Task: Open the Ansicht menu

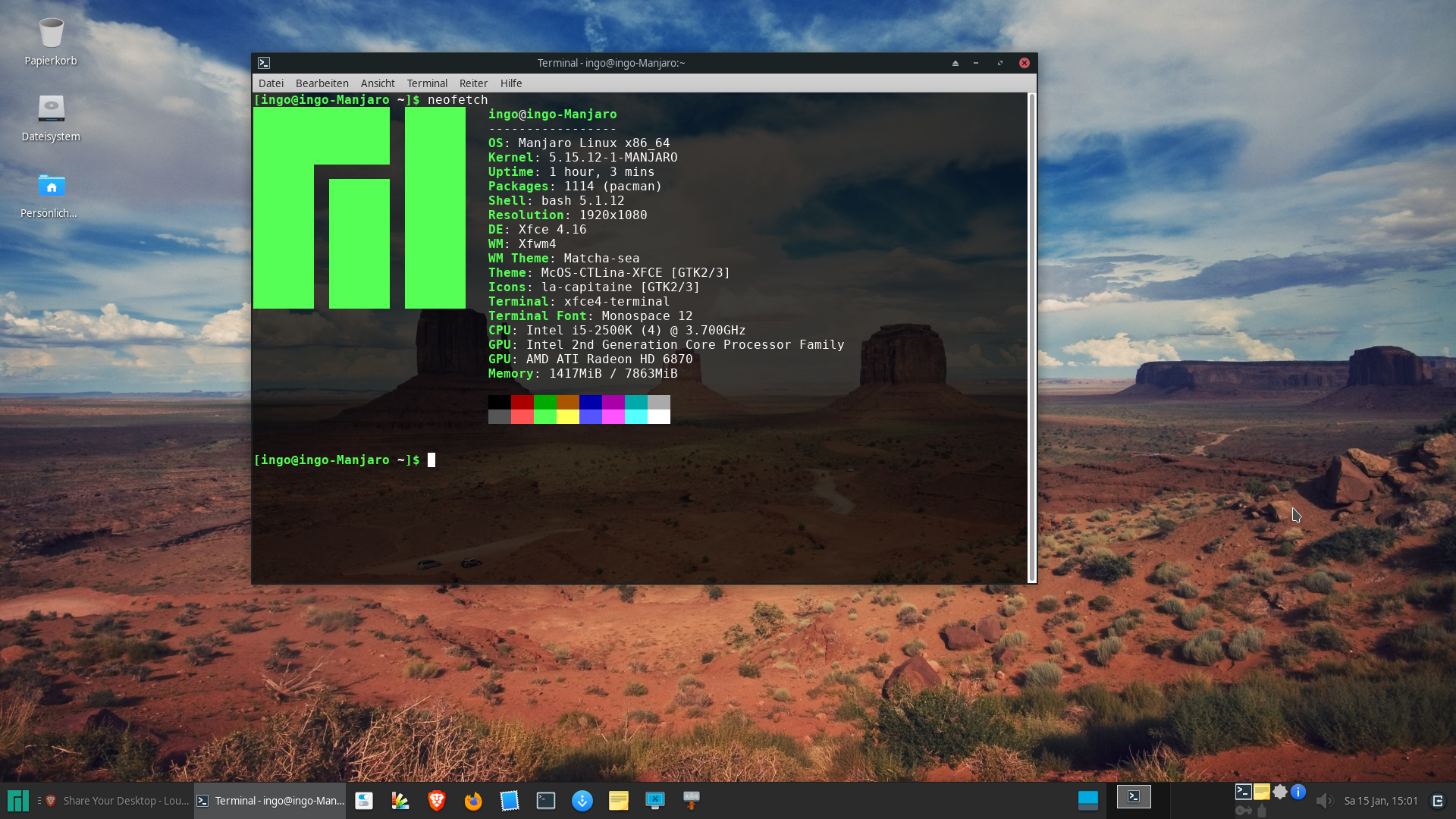Action: (378, 83)
